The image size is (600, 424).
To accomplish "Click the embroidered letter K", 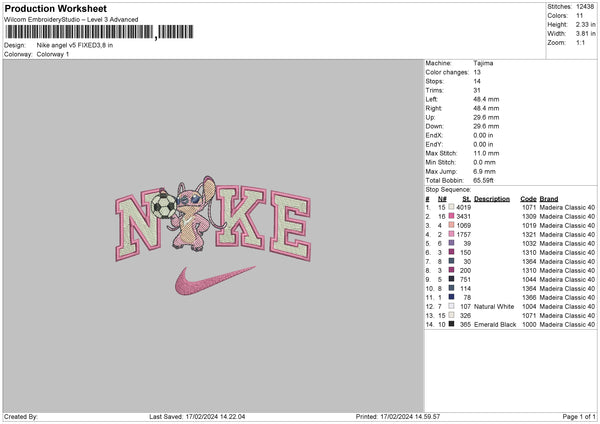I will (x=241, y=217).
